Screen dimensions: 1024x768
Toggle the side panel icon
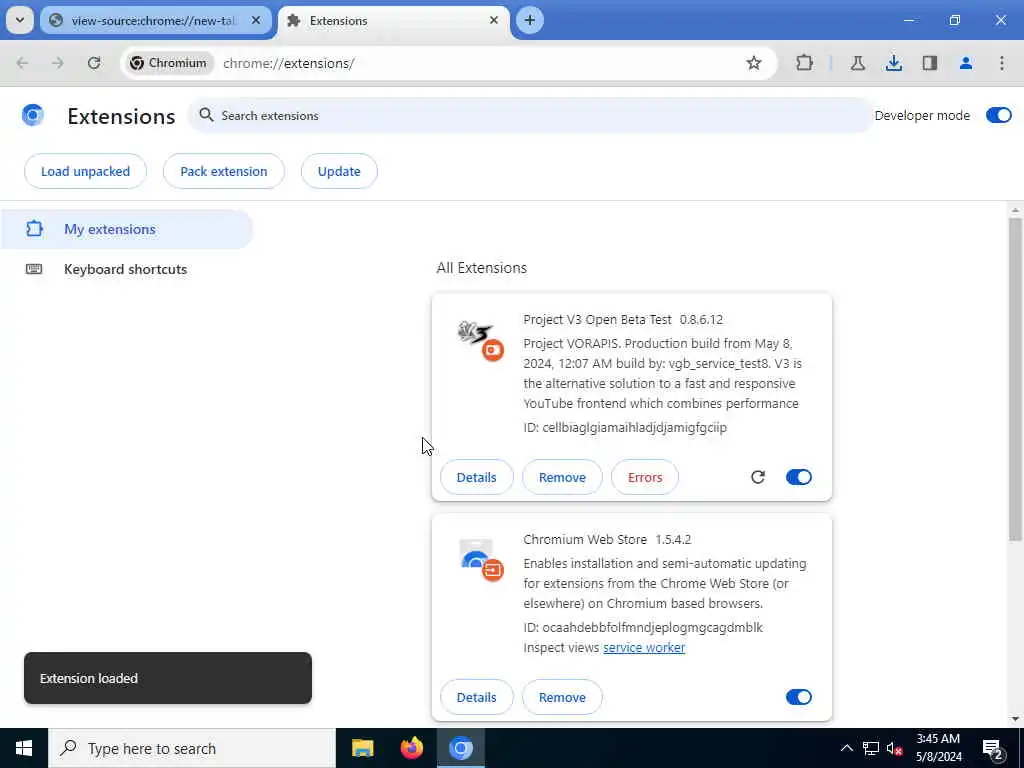point(929,63)
